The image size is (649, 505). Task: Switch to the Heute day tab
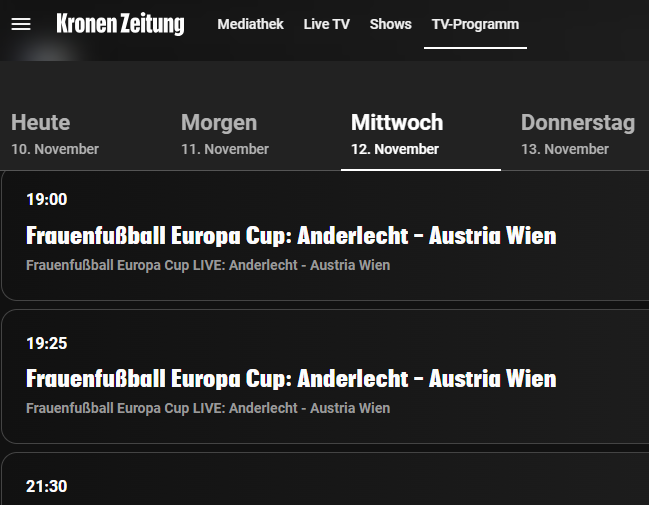pos(41,123)
